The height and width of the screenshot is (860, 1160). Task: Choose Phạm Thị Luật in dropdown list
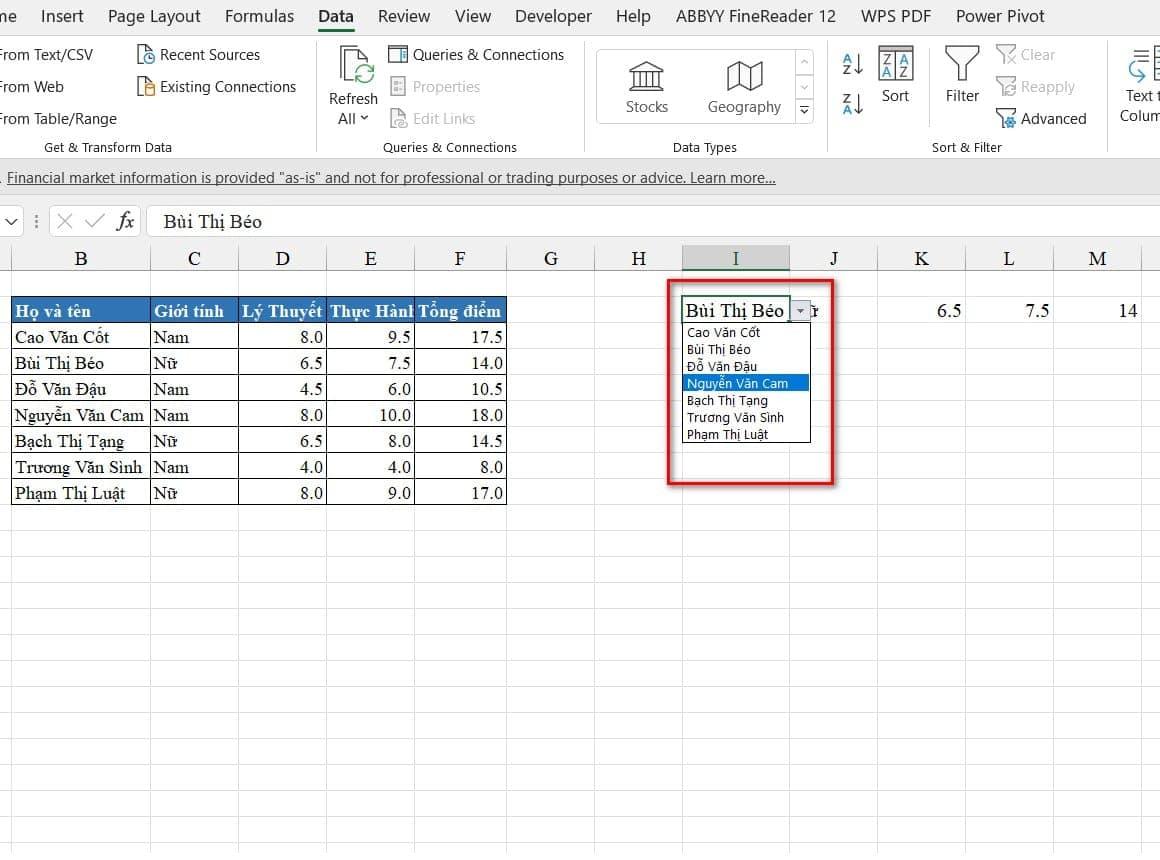coord(727,435)
